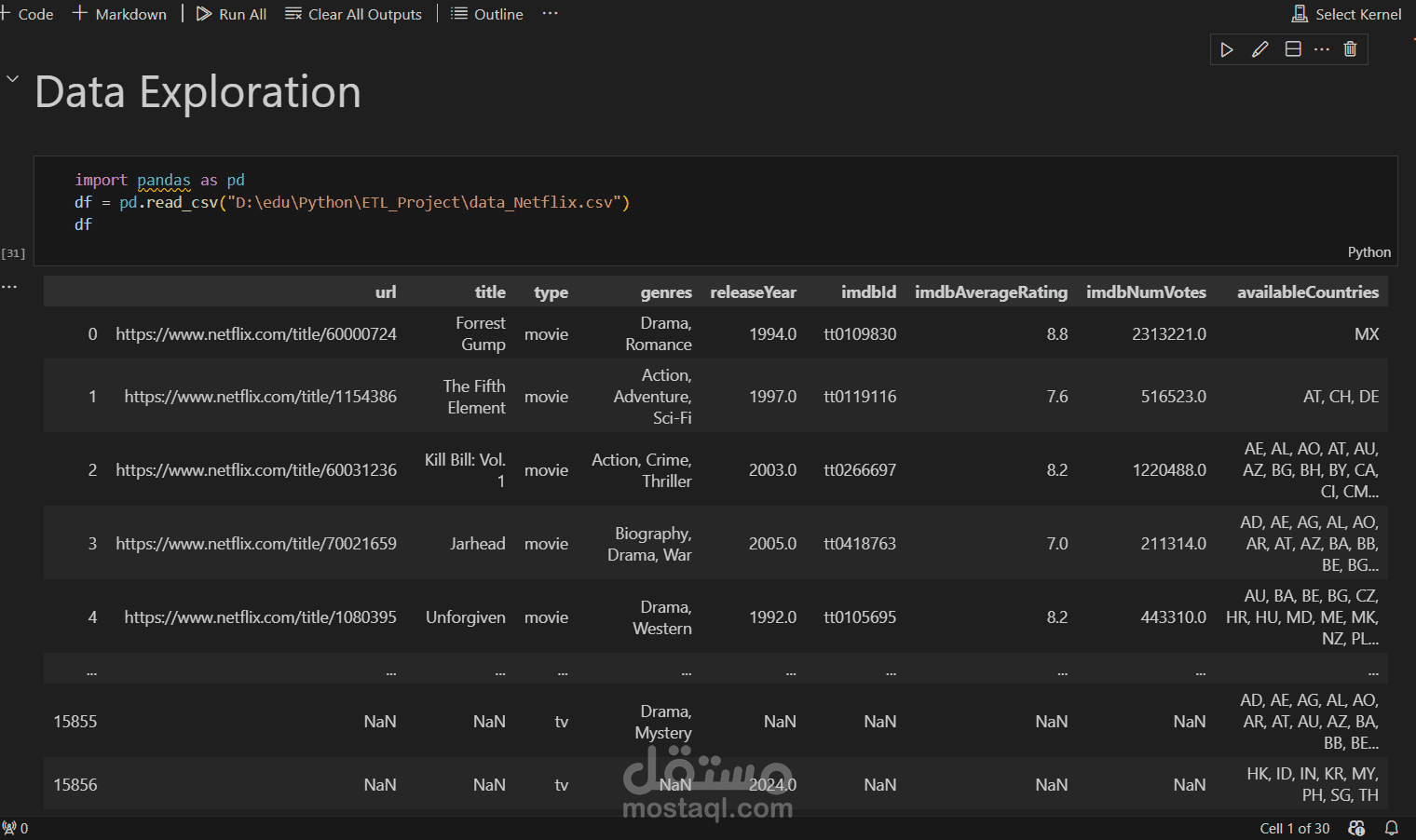Click the 443310.0 votes cell
Image resolution: width=1416 pixels, height=840 pixels.
point(1174,617)
